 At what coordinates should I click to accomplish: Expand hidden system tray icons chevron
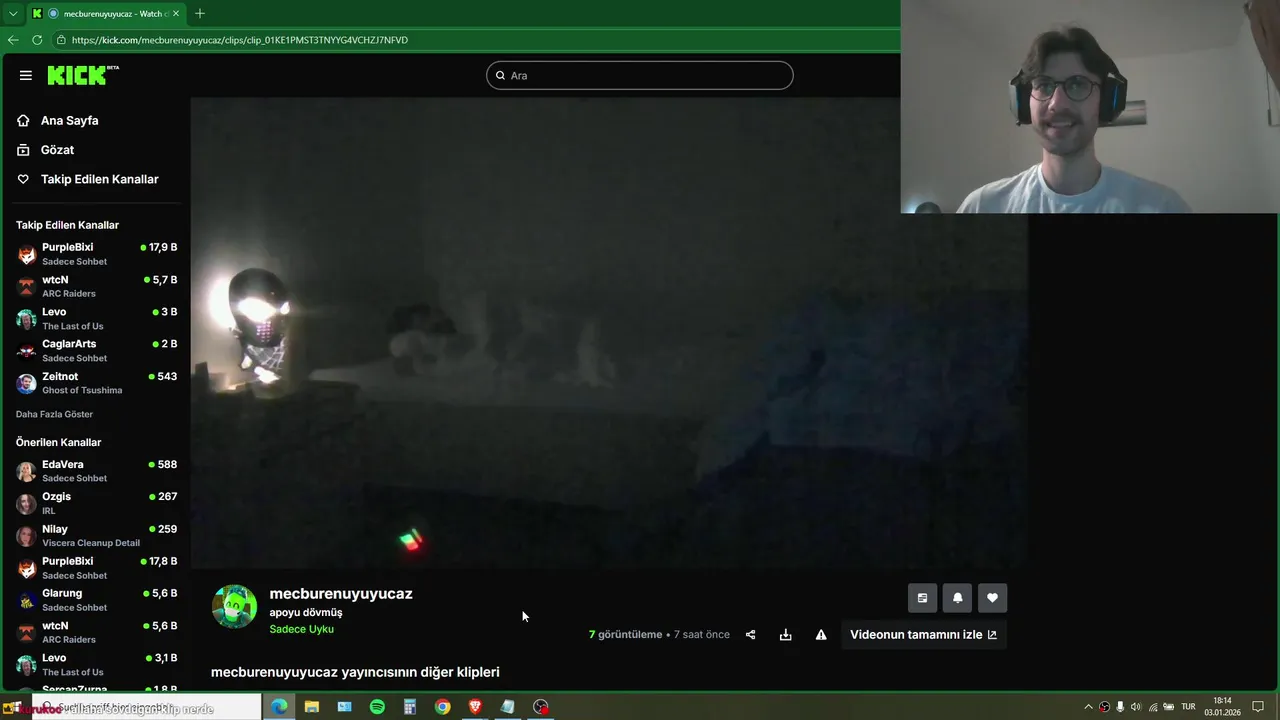tap(1088, 707)
